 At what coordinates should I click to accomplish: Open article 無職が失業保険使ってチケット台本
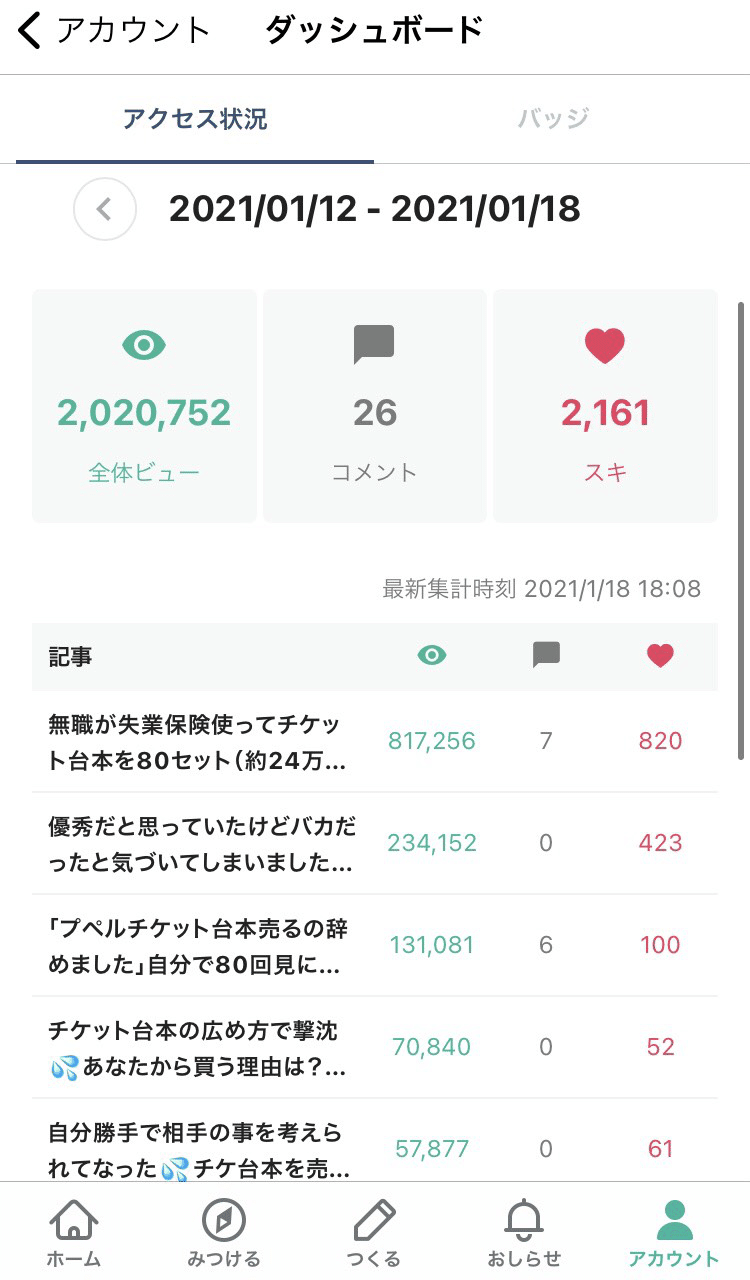pyautogui.click(x=198, y=742)
